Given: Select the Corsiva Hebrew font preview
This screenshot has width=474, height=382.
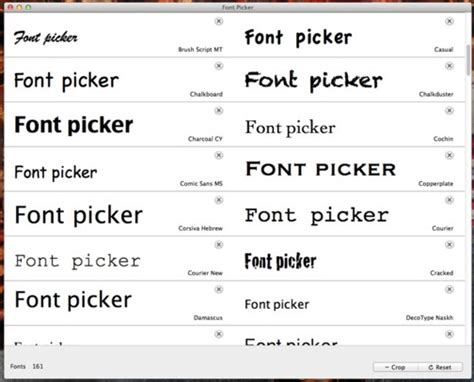Looking at the screenshot, I should [x=79, y=216].
